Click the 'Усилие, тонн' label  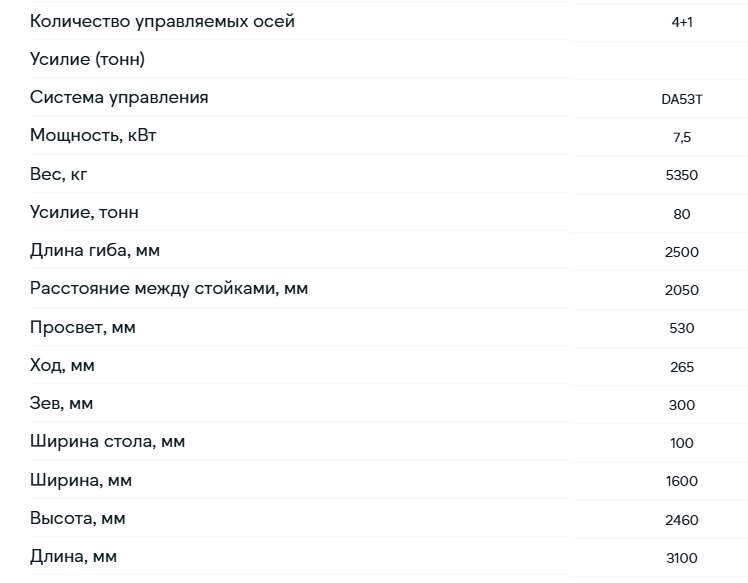84,212
